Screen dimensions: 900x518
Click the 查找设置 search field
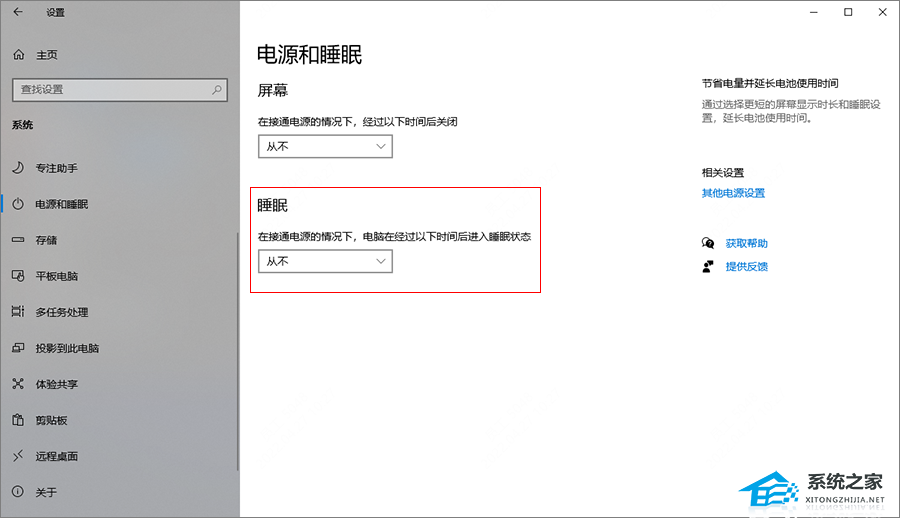coord(120,90)
